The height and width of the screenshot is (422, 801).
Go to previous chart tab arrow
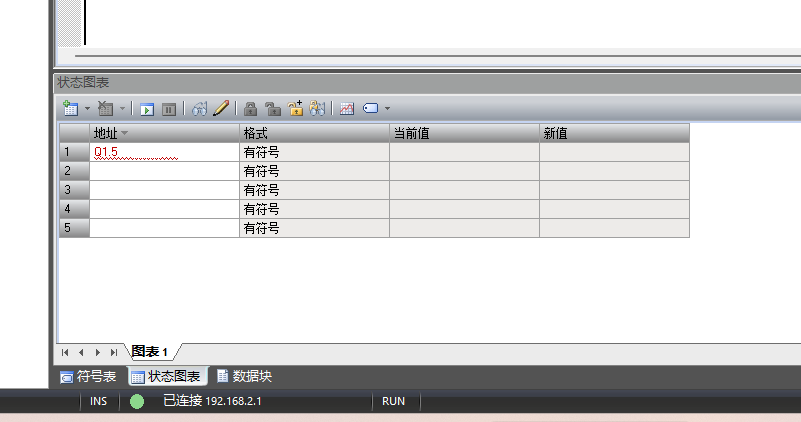click(x=81, y=353)
